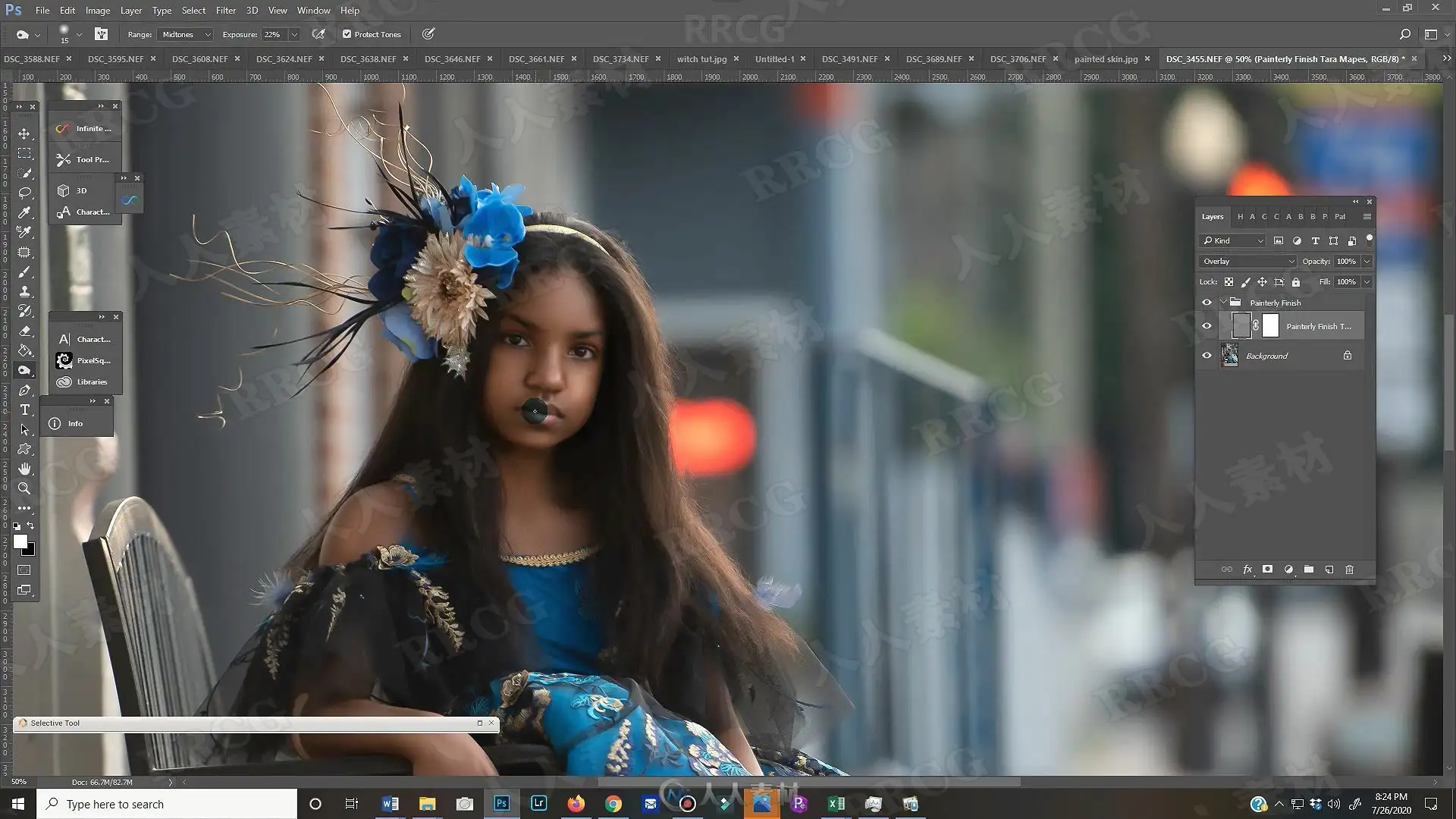Select the Paint Bucket tool

[x=24, y=350]
